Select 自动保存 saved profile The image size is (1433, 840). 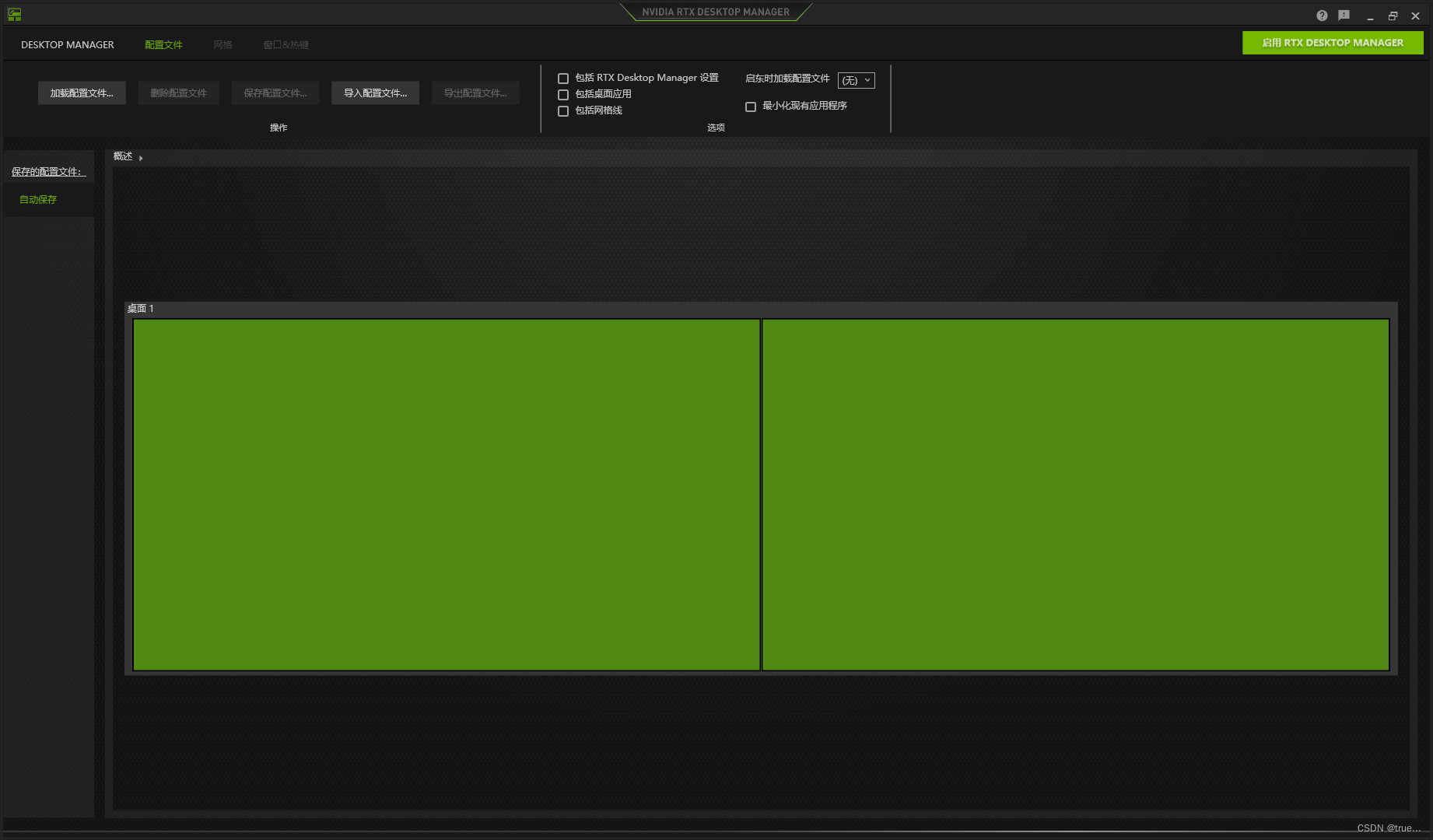pos(38,200)
